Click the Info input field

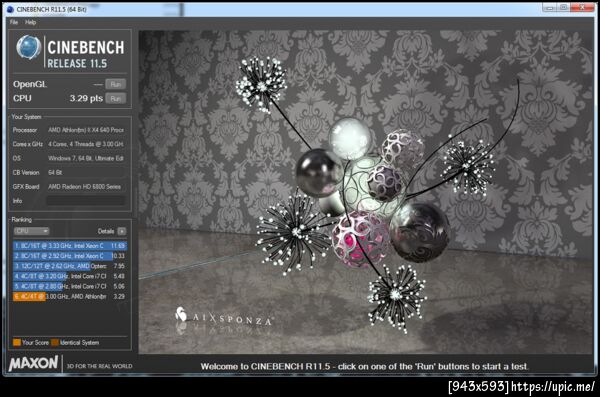click(x=86, y=201)
